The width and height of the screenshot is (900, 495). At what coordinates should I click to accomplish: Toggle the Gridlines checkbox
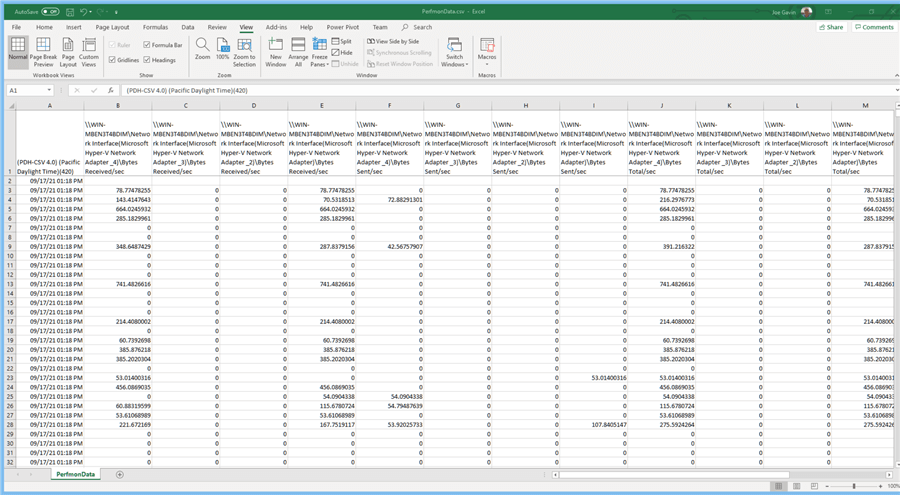(111, 60)
